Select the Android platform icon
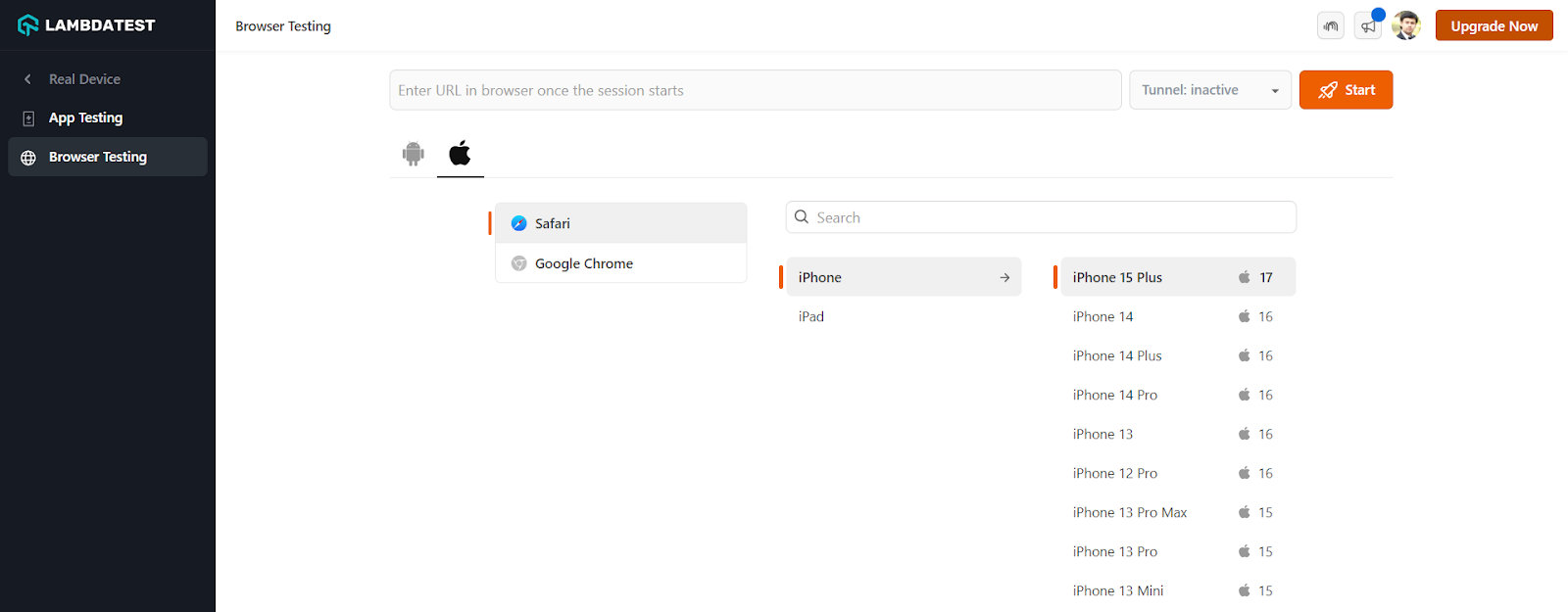 [414, 154]
